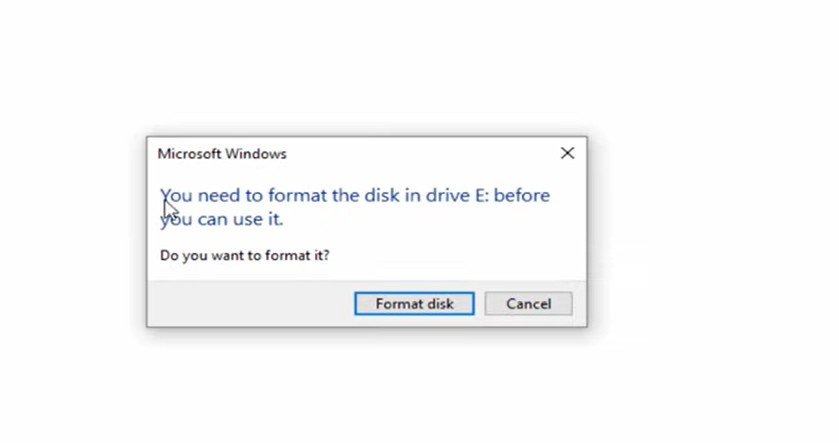Click the 'Do you want to format it?' question

[x=245, y=255]
